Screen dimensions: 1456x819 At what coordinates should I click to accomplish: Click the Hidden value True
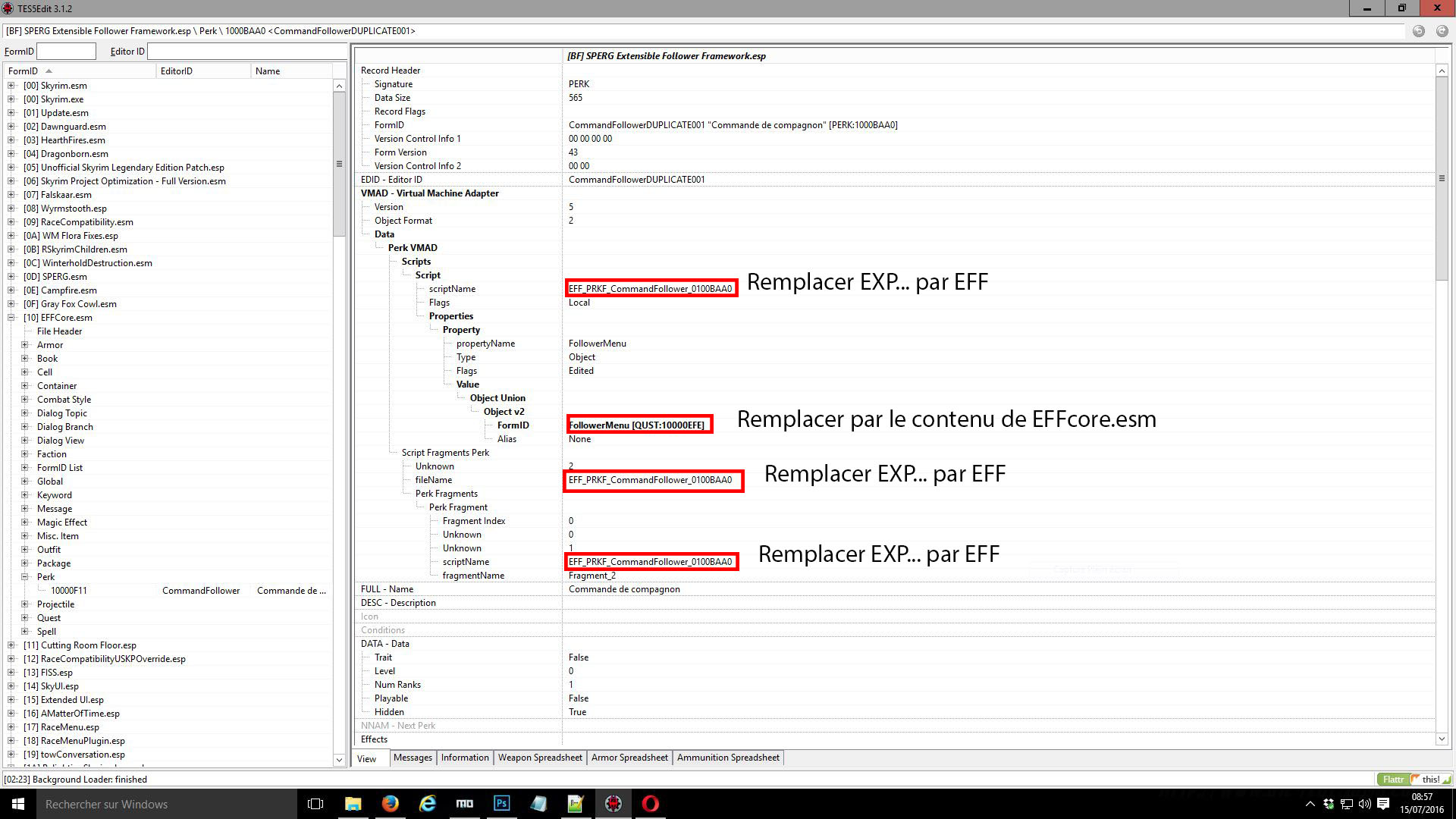pyautogui.click(x=577, y=712)
